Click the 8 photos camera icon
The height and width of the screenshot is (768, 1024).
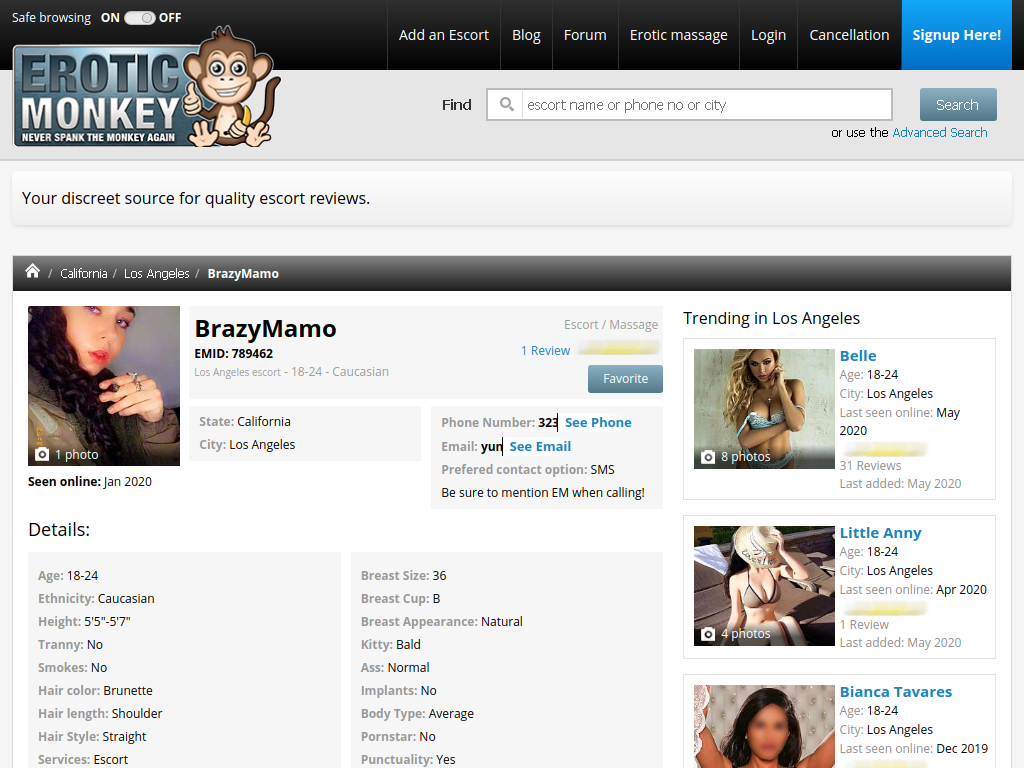tap(708, 457)
